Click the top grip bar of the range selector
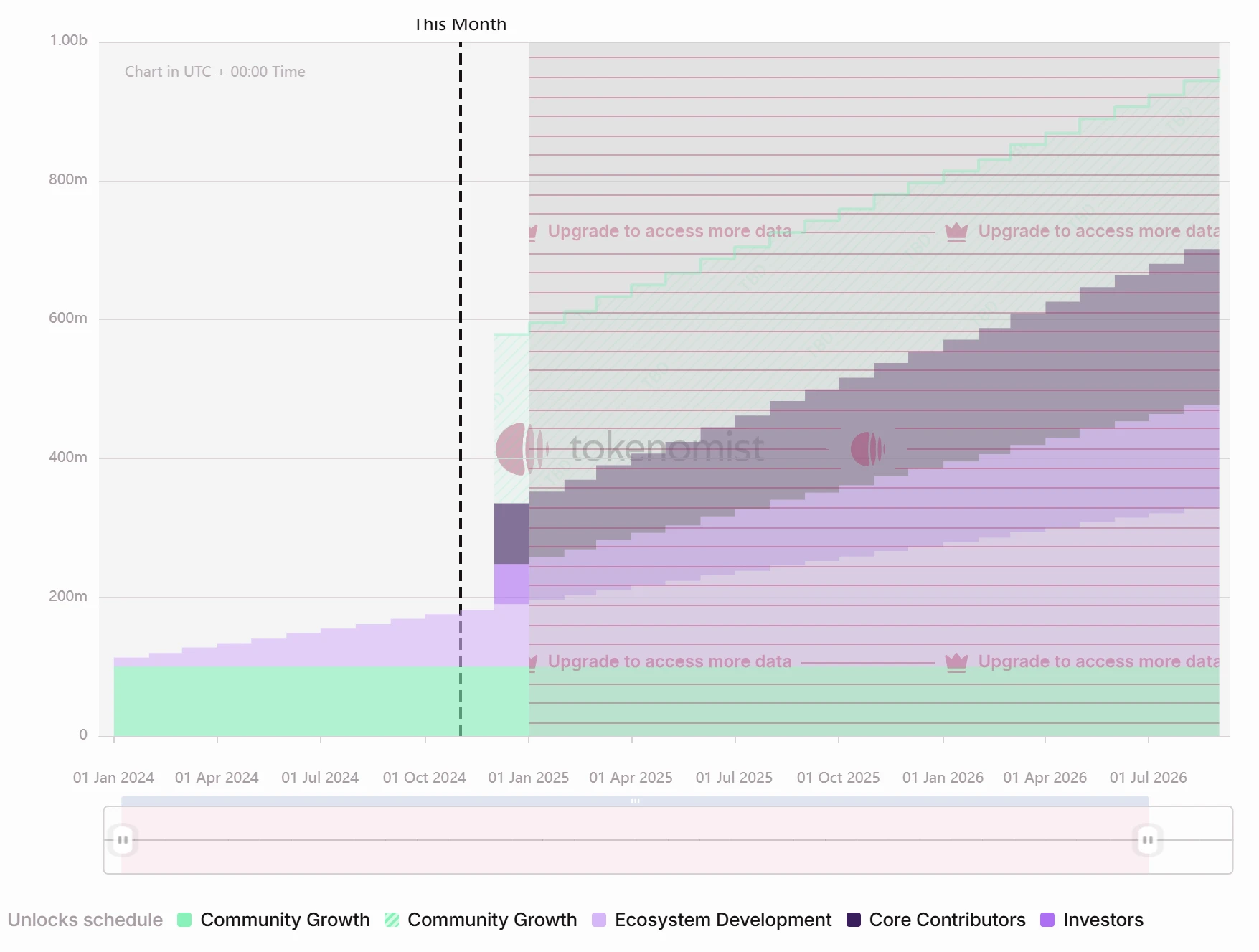 tap(635, 801)
